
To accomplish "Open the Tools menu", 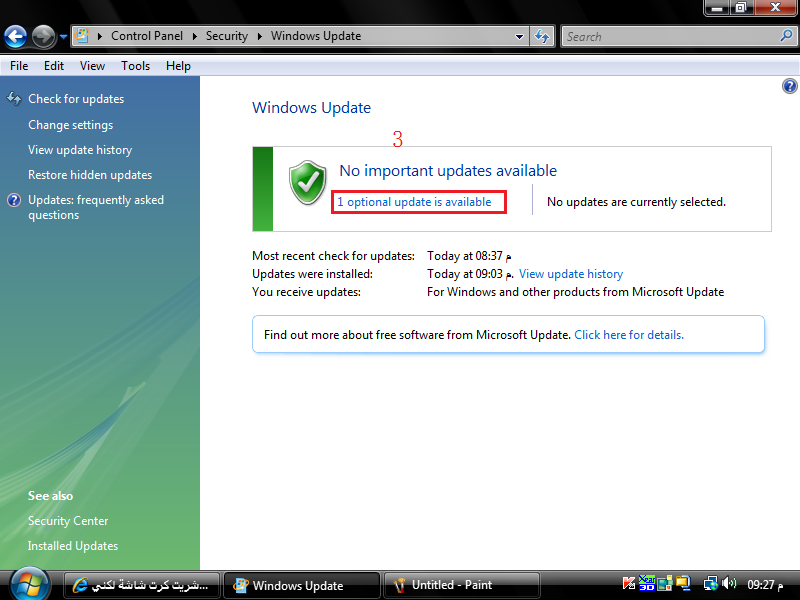I will point(135,66).
